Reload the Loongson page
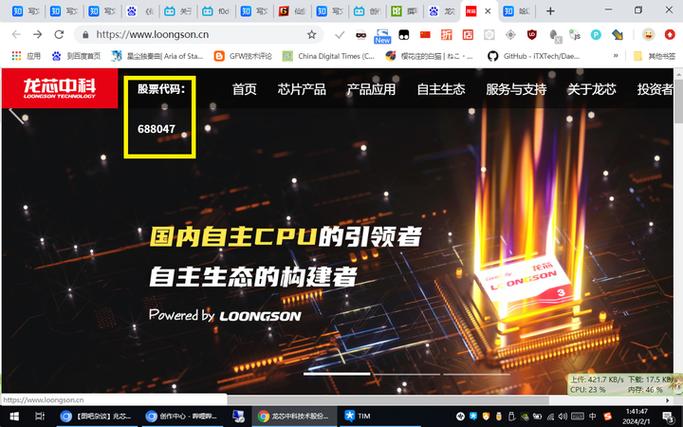The image size is (683, 427). coord(59,34)
